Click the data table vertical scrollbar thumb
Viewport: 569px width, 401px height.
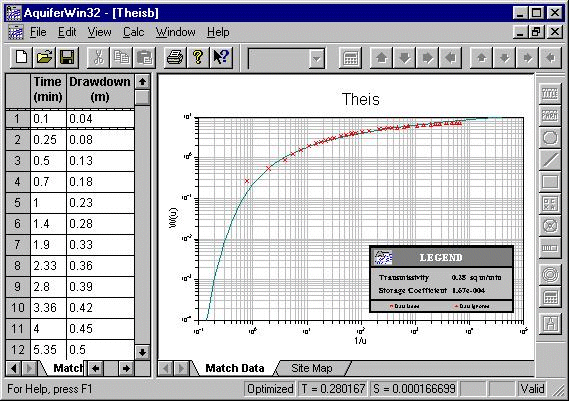coord(142,97)
